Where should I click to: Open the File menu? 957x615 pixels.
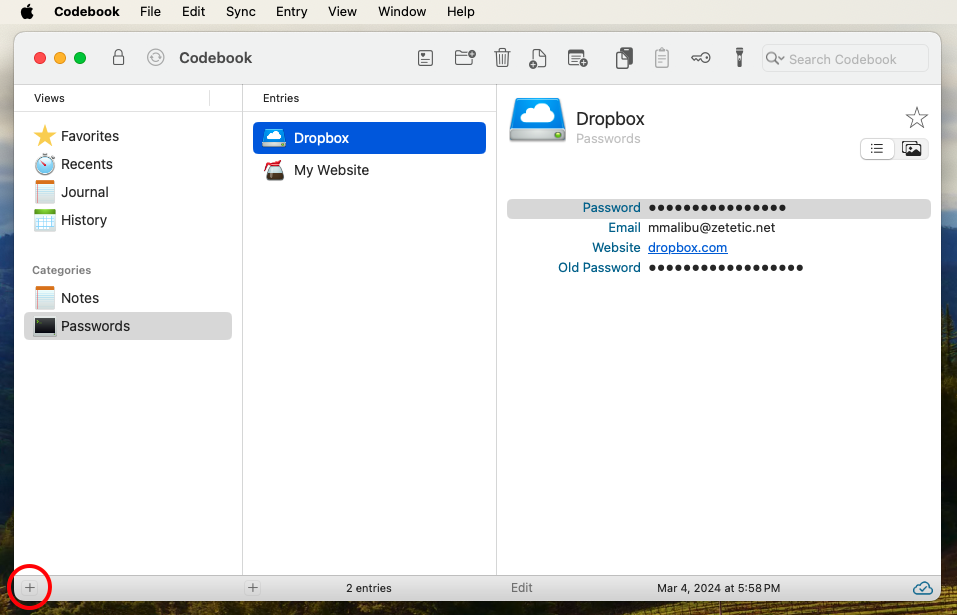(150, 12)
